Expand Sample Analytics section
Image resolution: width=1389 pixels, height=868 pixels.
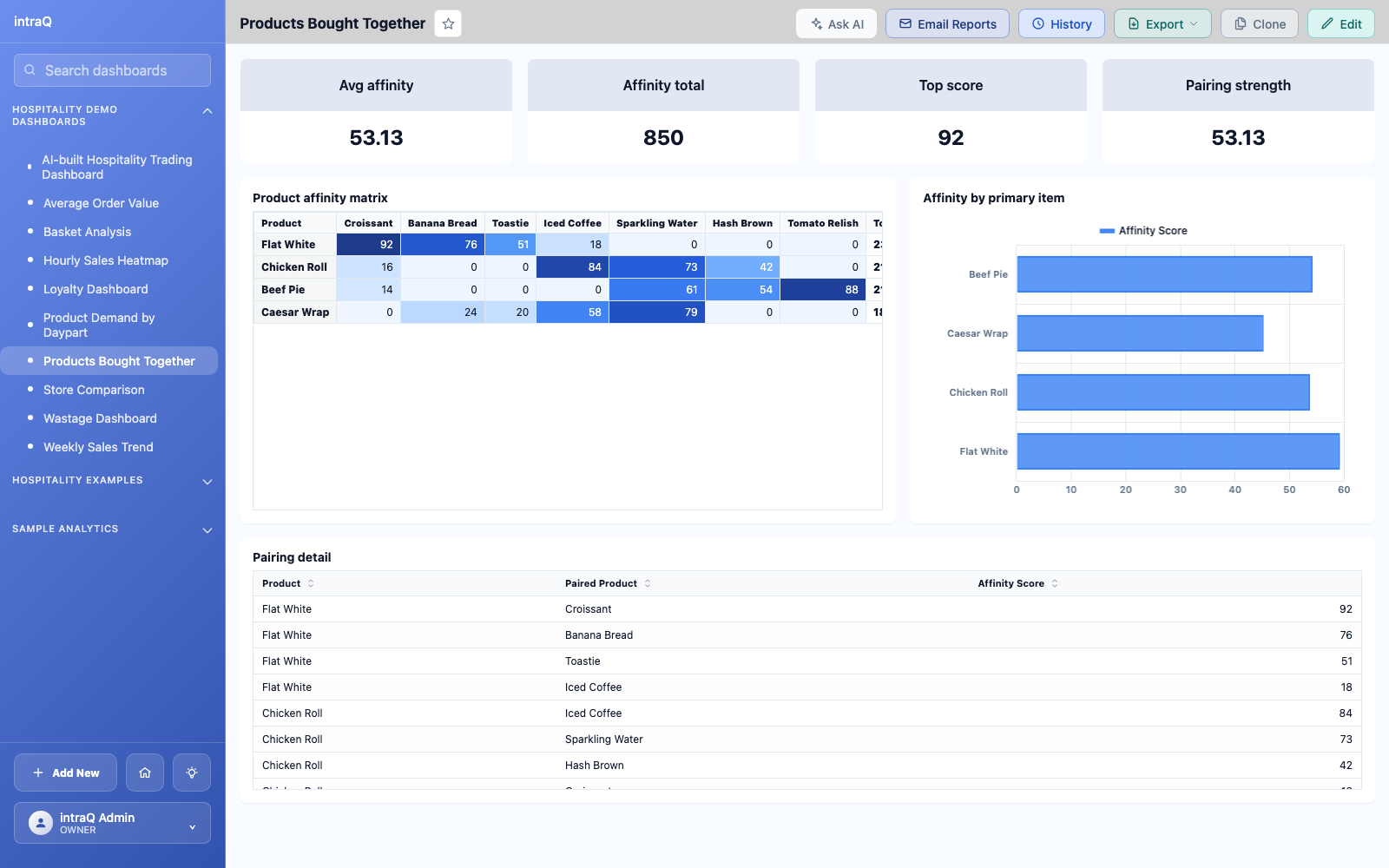click(207, 530)
